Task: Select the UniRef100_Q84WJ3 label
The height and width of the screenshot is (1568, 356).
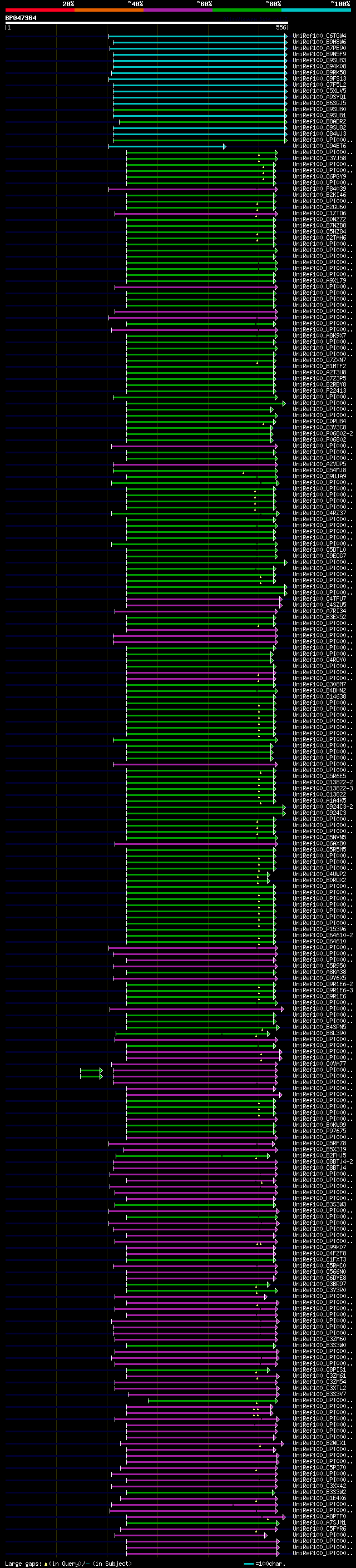Action: tap(319, 134)
